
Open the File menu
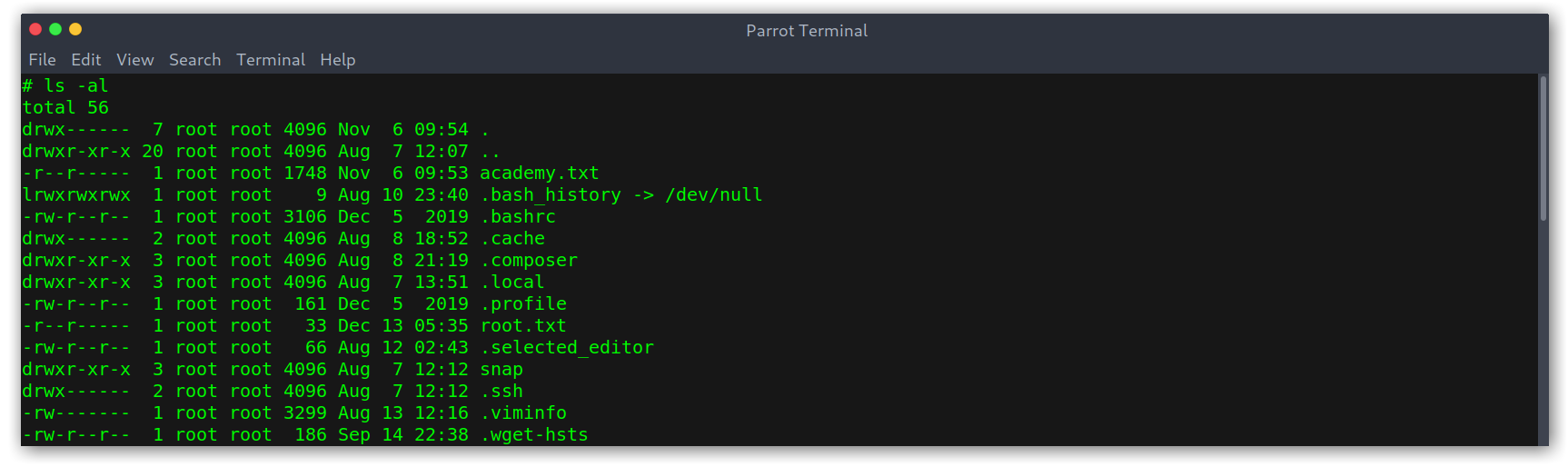pyautogui.click(x=42, y=60)
